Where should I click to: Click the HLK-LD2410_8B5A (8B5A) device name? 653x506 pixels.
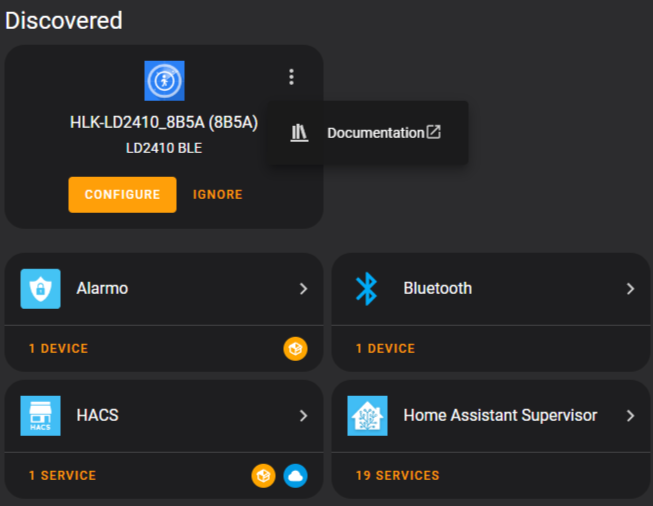point(164,122)
